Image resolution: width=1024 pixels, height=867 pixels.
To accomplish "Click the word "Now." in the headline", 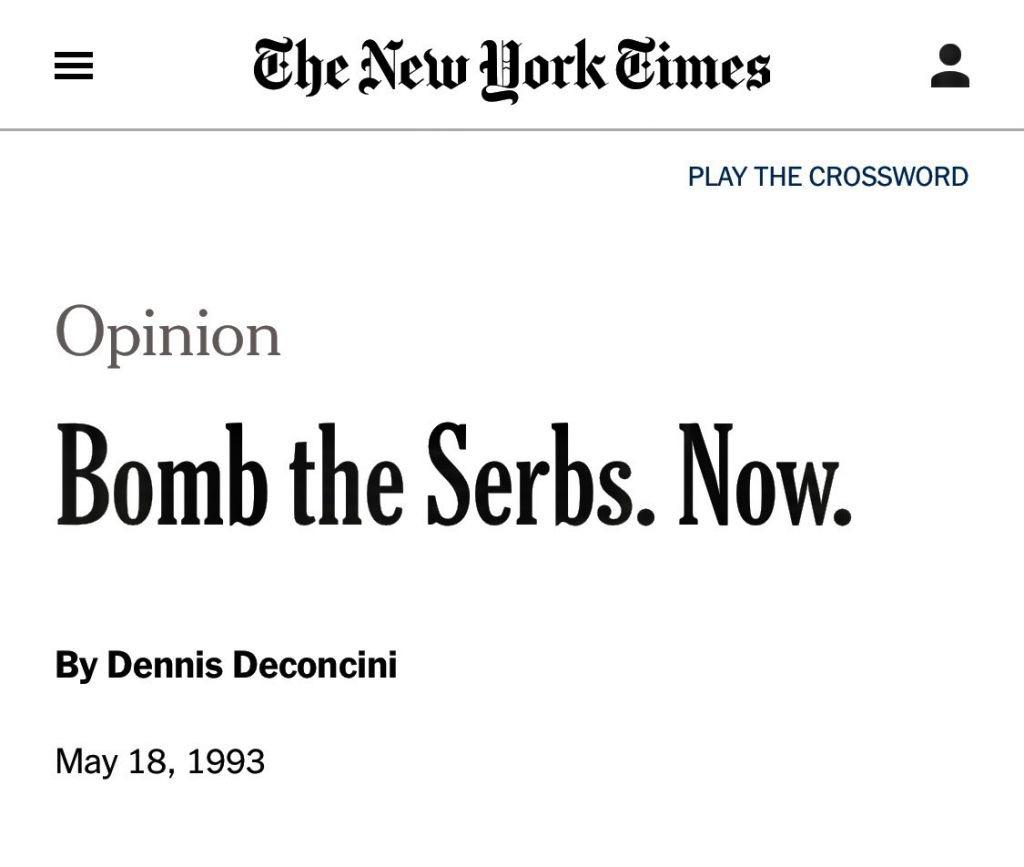I will 765,476.
